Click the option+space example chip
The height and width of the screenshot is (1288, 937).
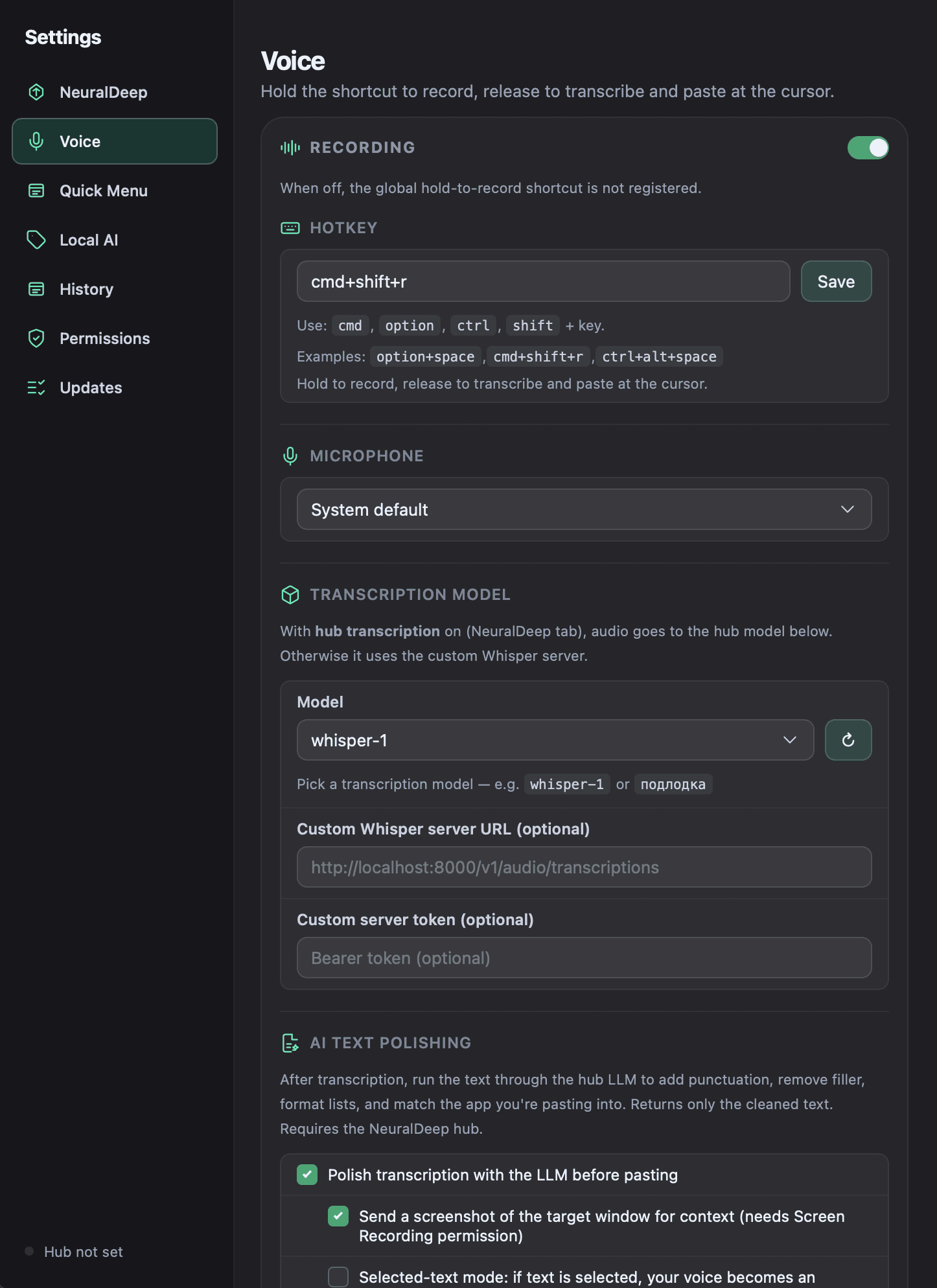coord(426,356)
